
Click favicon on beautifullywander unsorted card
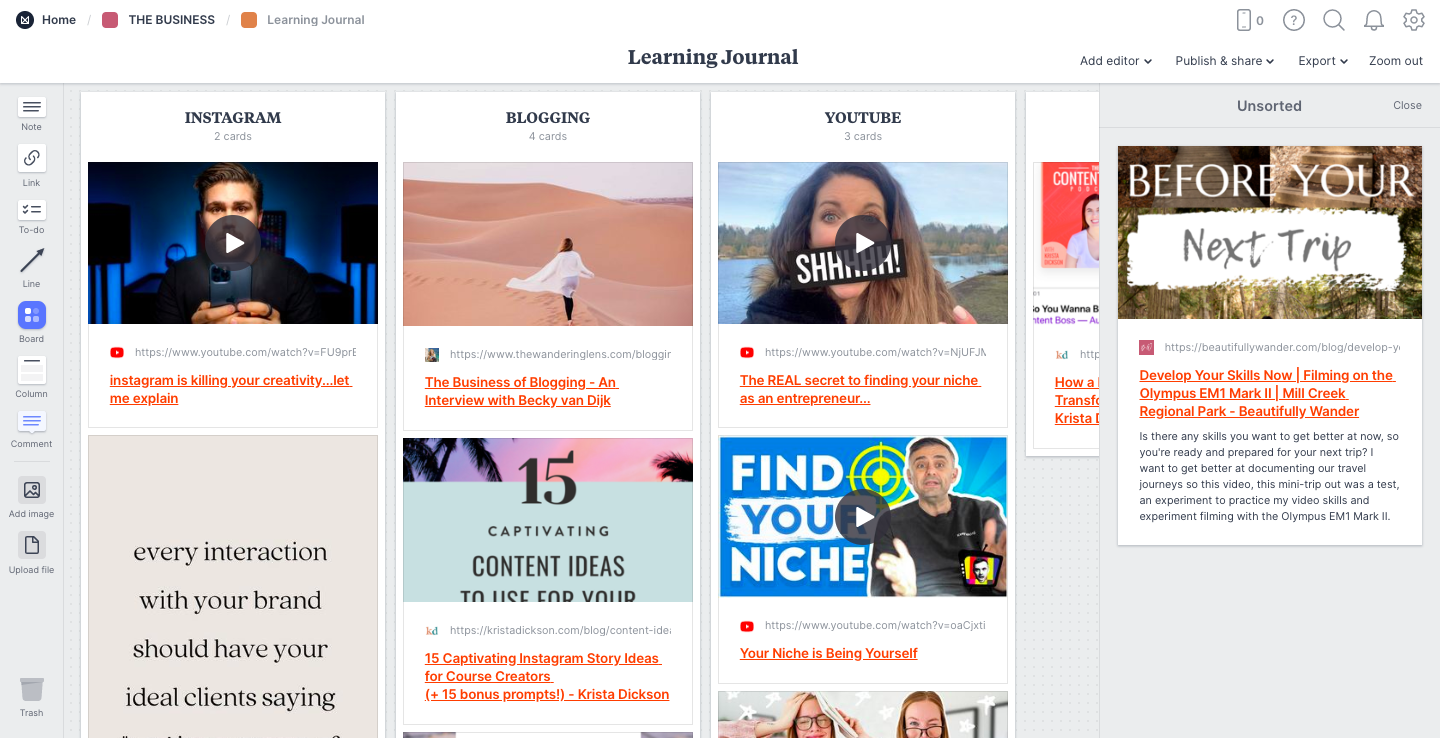1146,347
